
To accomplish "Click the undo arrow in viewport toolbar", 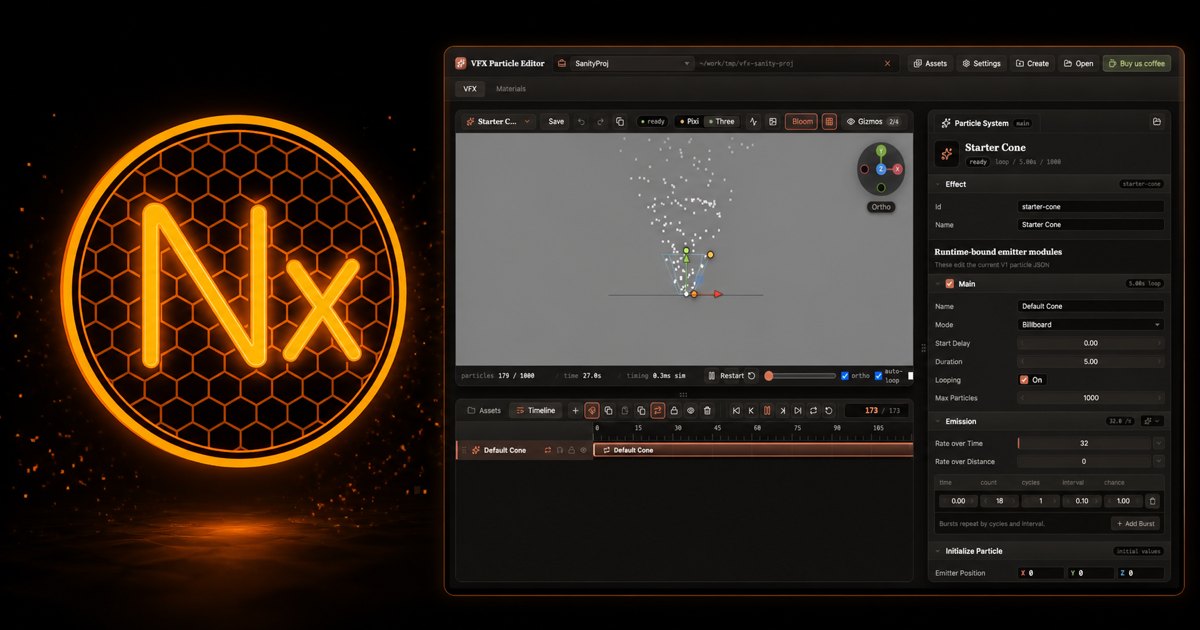I will click(x=581, y=121).
